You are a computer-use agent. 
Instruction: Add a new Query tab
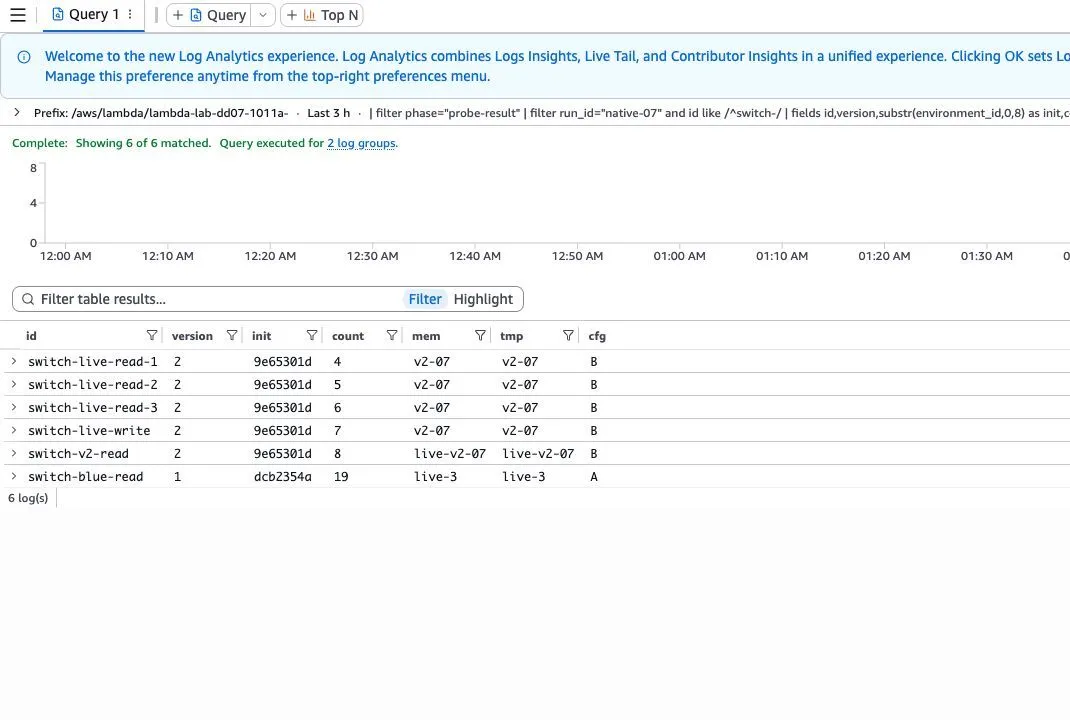(x=209, y=15)
